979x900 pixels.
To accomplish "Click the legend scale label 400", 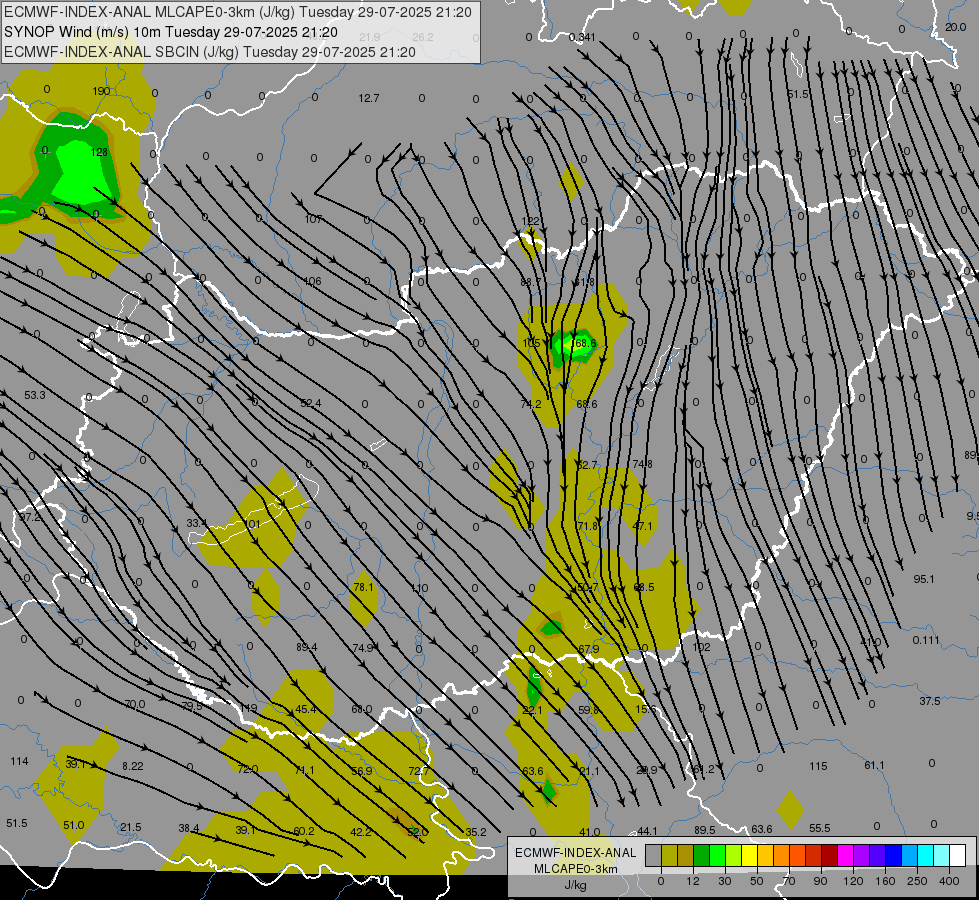I will pos(949,881).
